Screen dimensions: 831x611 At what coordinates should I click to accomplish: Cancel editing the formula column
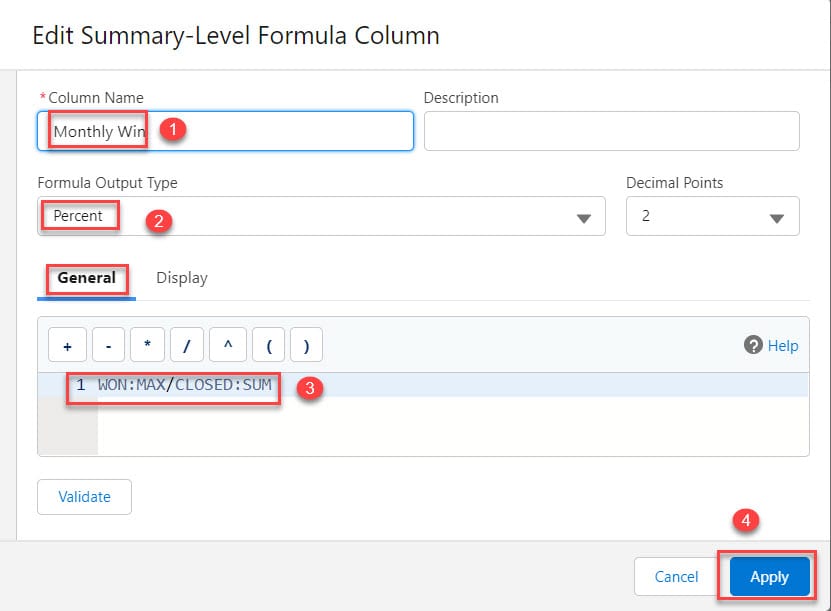(x=675, y=577)
